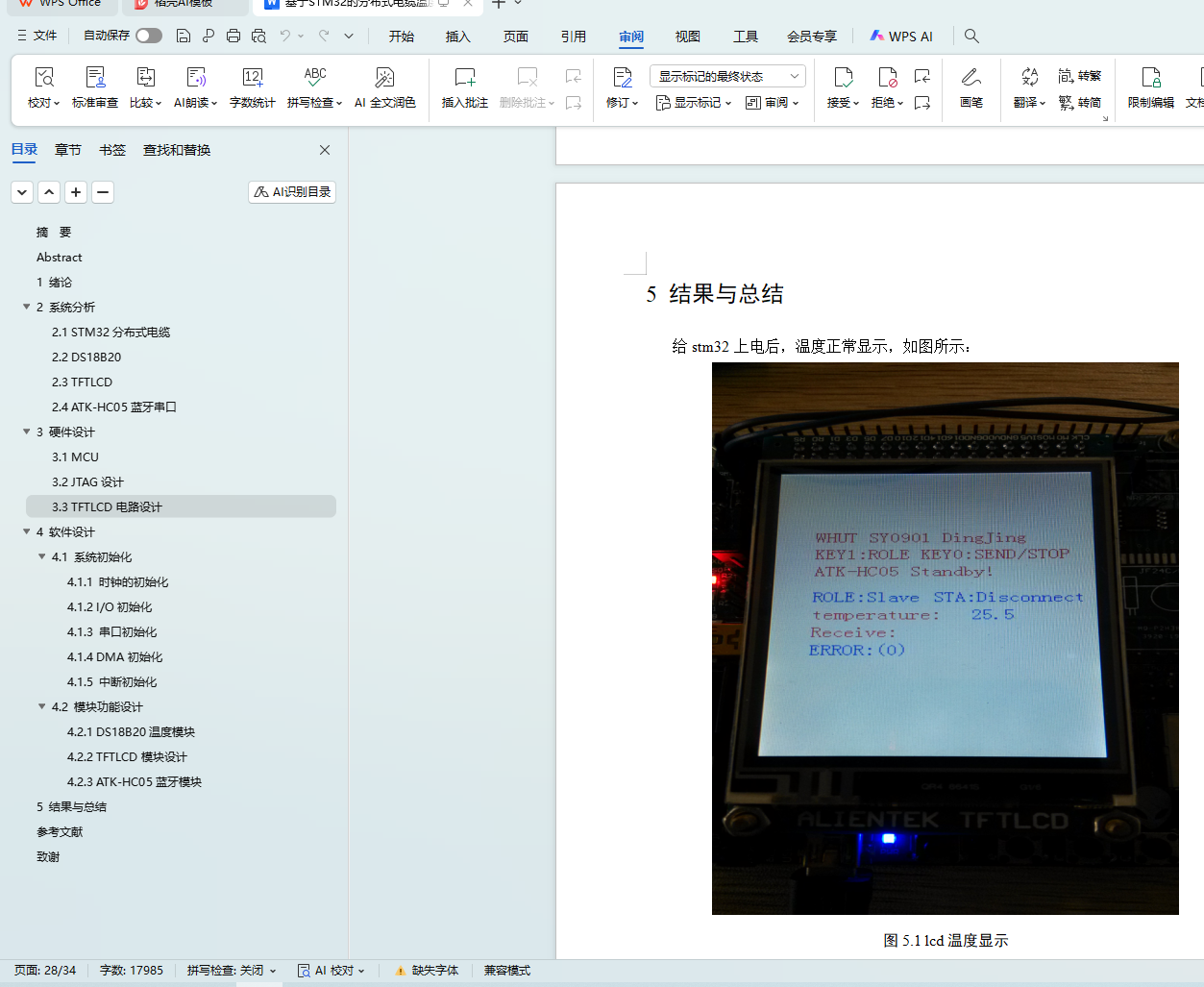Screen dimensions: 1204x987
Task: Open the 显示标记的最终状态 dropdown
Action: pyautogui.click(x=726, y=76)
